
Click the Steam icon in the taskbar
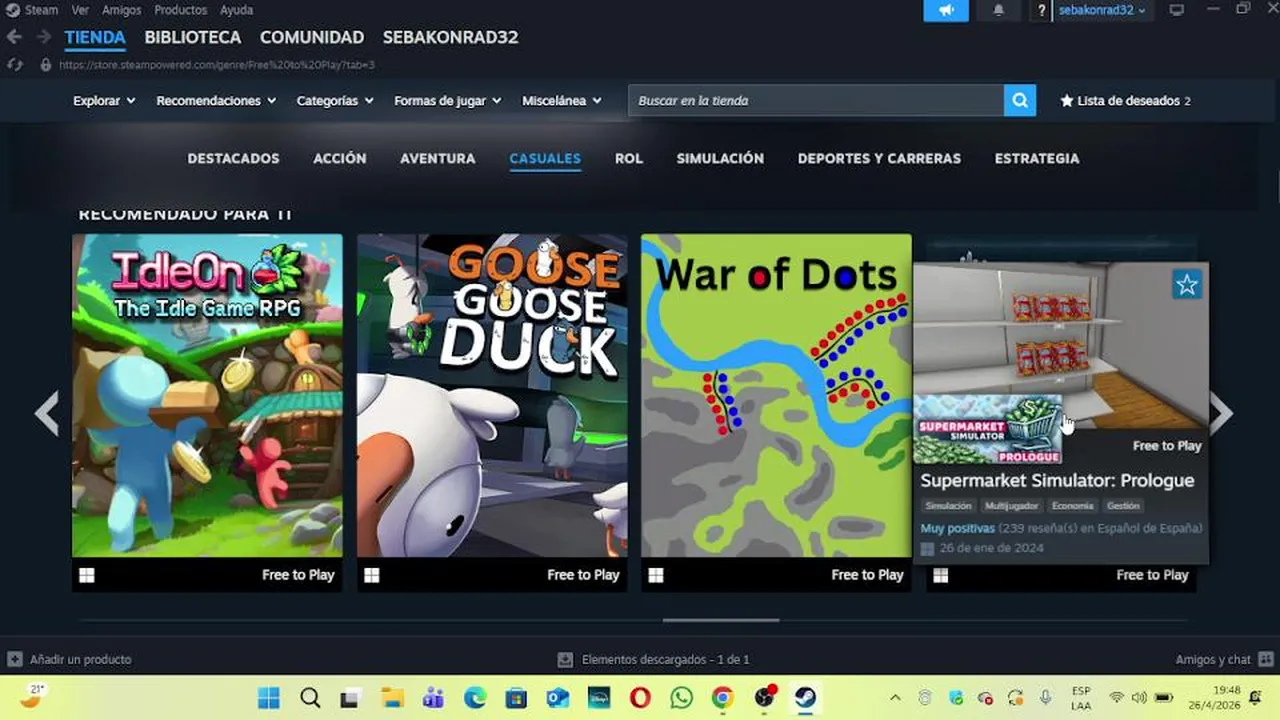805,698
